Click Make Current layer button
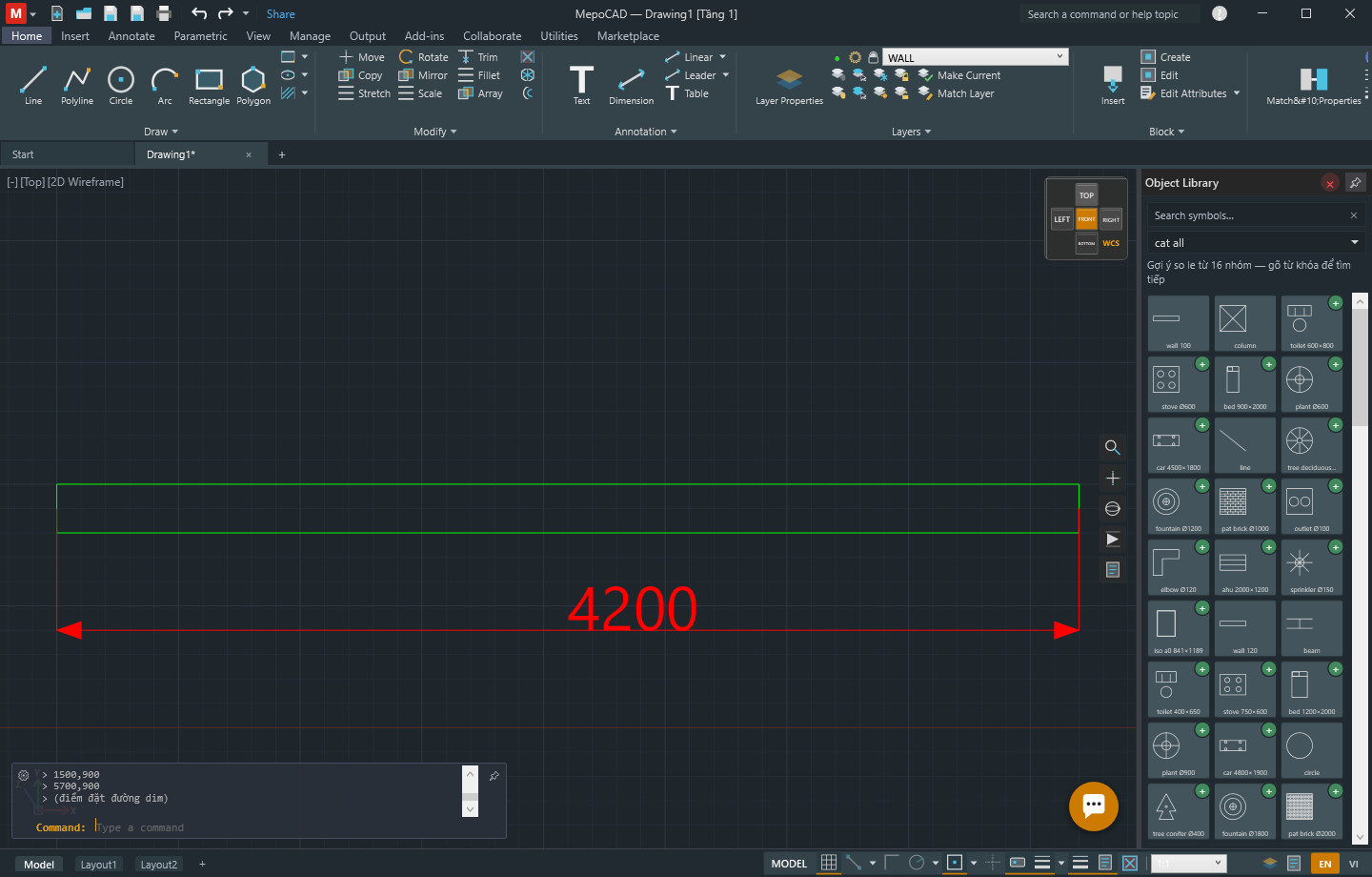 coord(959,75)
